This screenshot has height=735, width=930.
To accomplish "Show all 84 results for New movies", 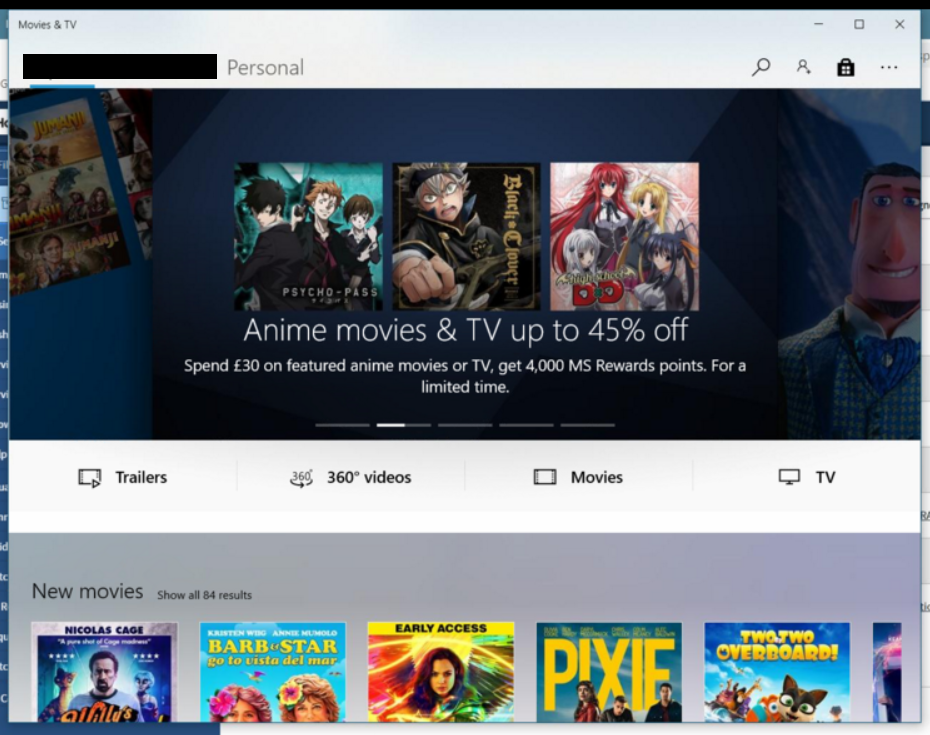I will tap(204, 595).
